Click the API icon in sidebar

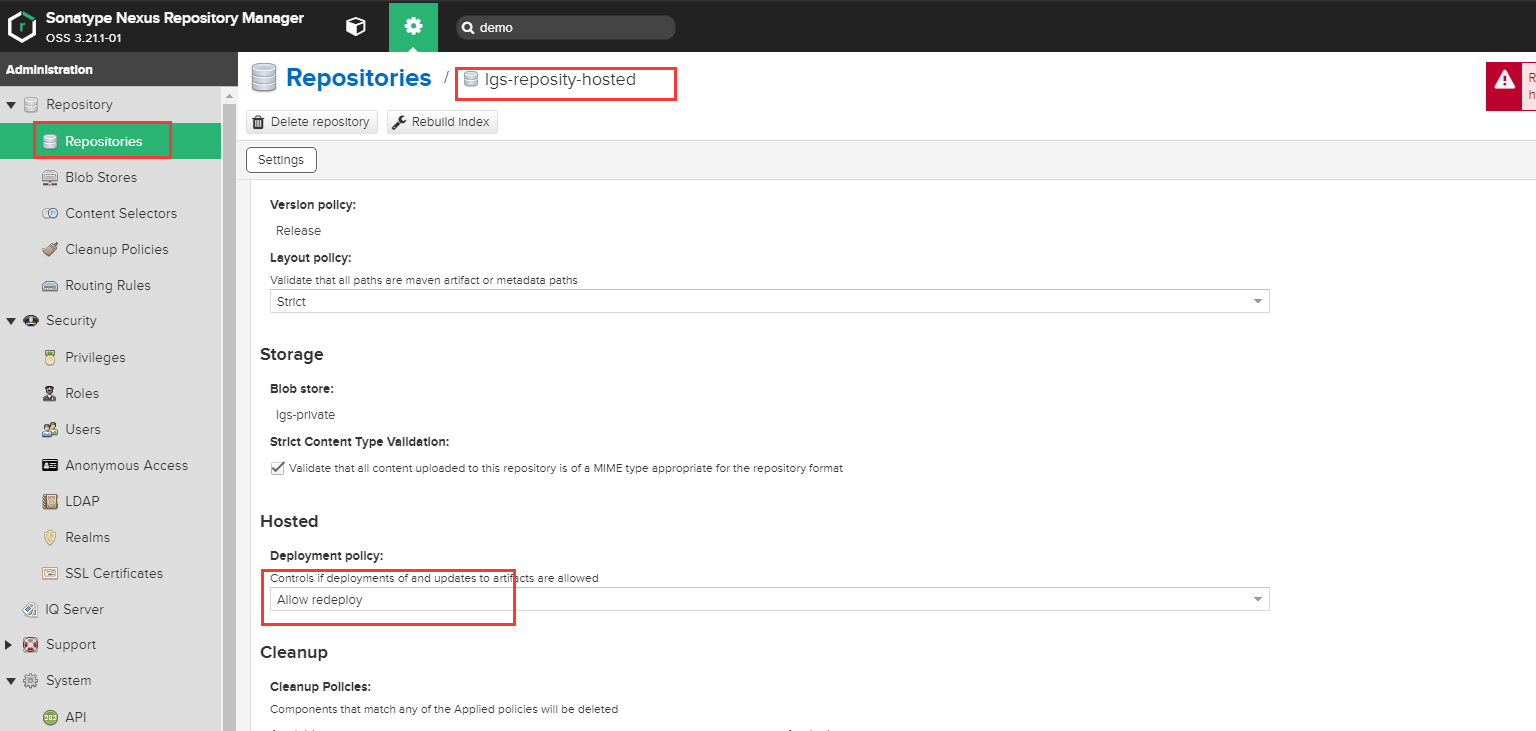tap(50, 717)
